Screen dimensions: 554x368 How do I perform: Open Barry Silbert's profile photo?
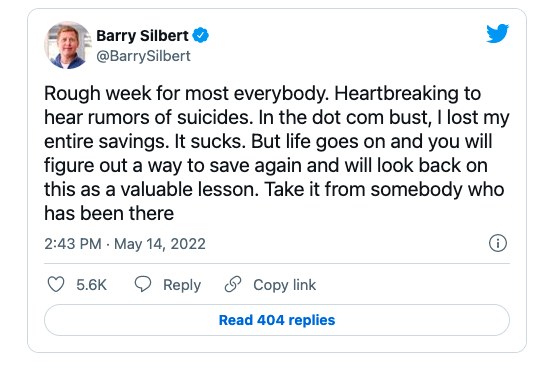[x=67, y=45]
